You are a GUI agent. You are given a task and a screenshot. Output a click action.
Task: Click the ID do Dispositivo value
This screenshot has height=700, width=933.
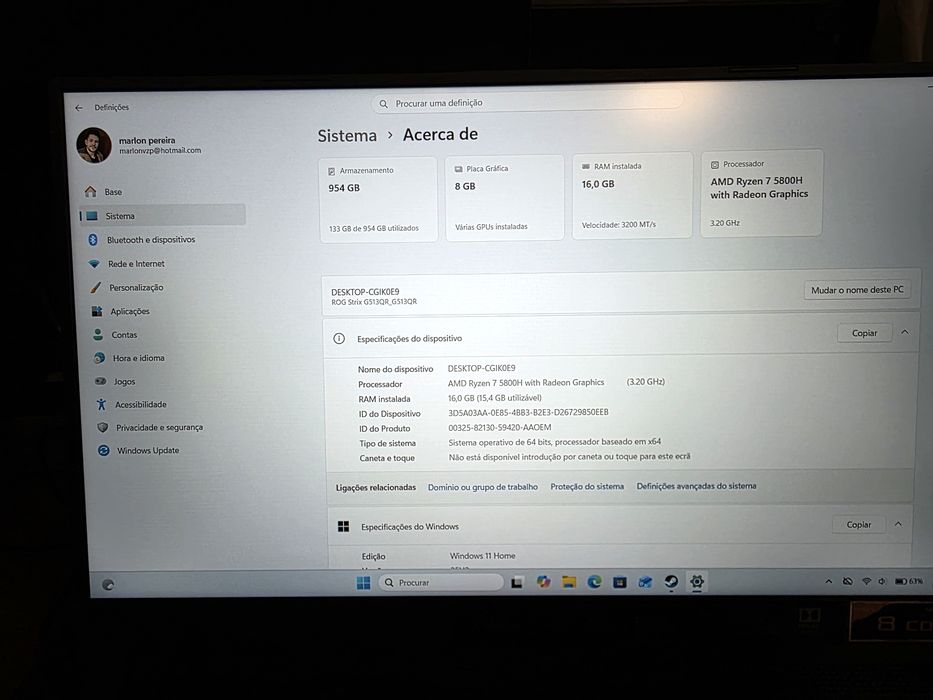point(528,412)
